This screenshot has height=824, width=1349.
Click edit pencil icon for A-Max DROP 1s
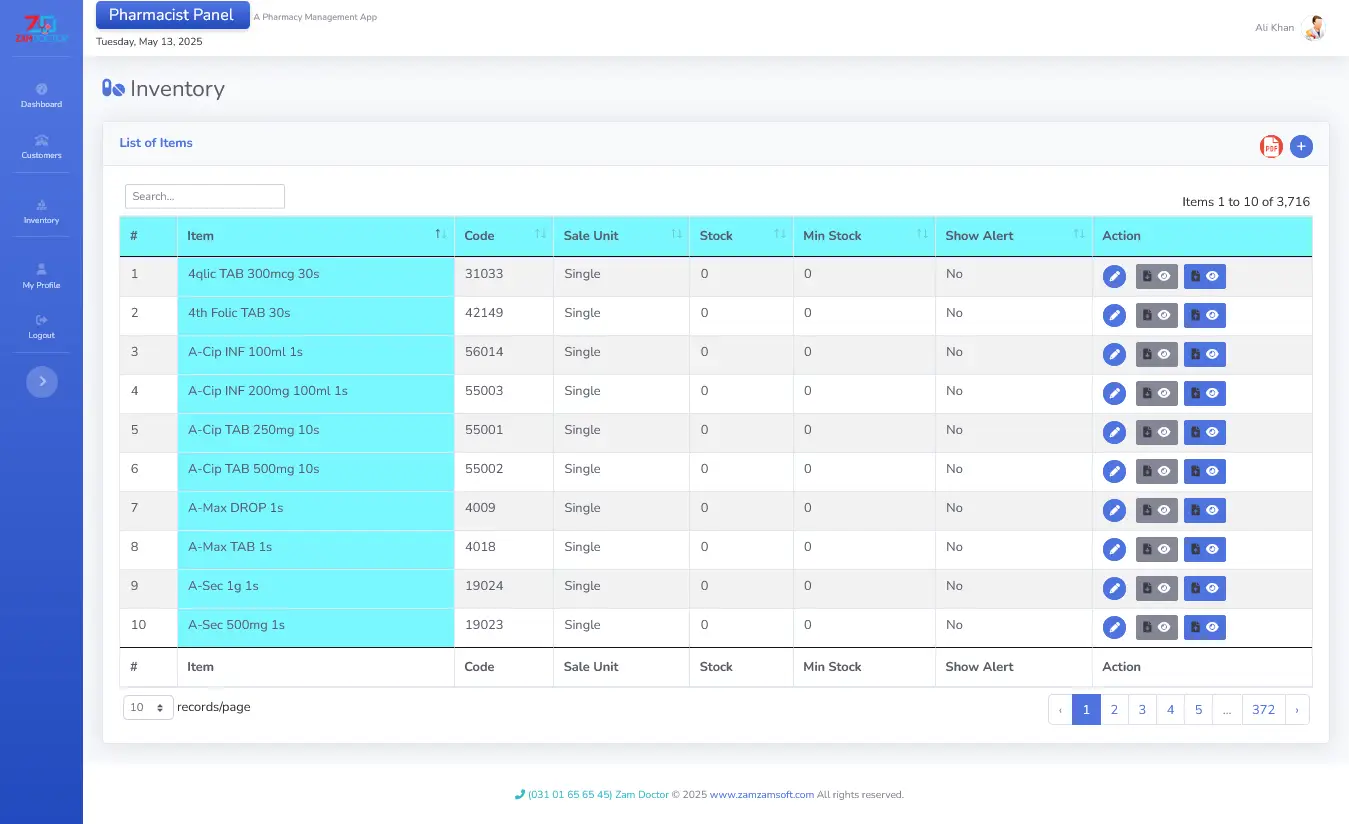1114,511
